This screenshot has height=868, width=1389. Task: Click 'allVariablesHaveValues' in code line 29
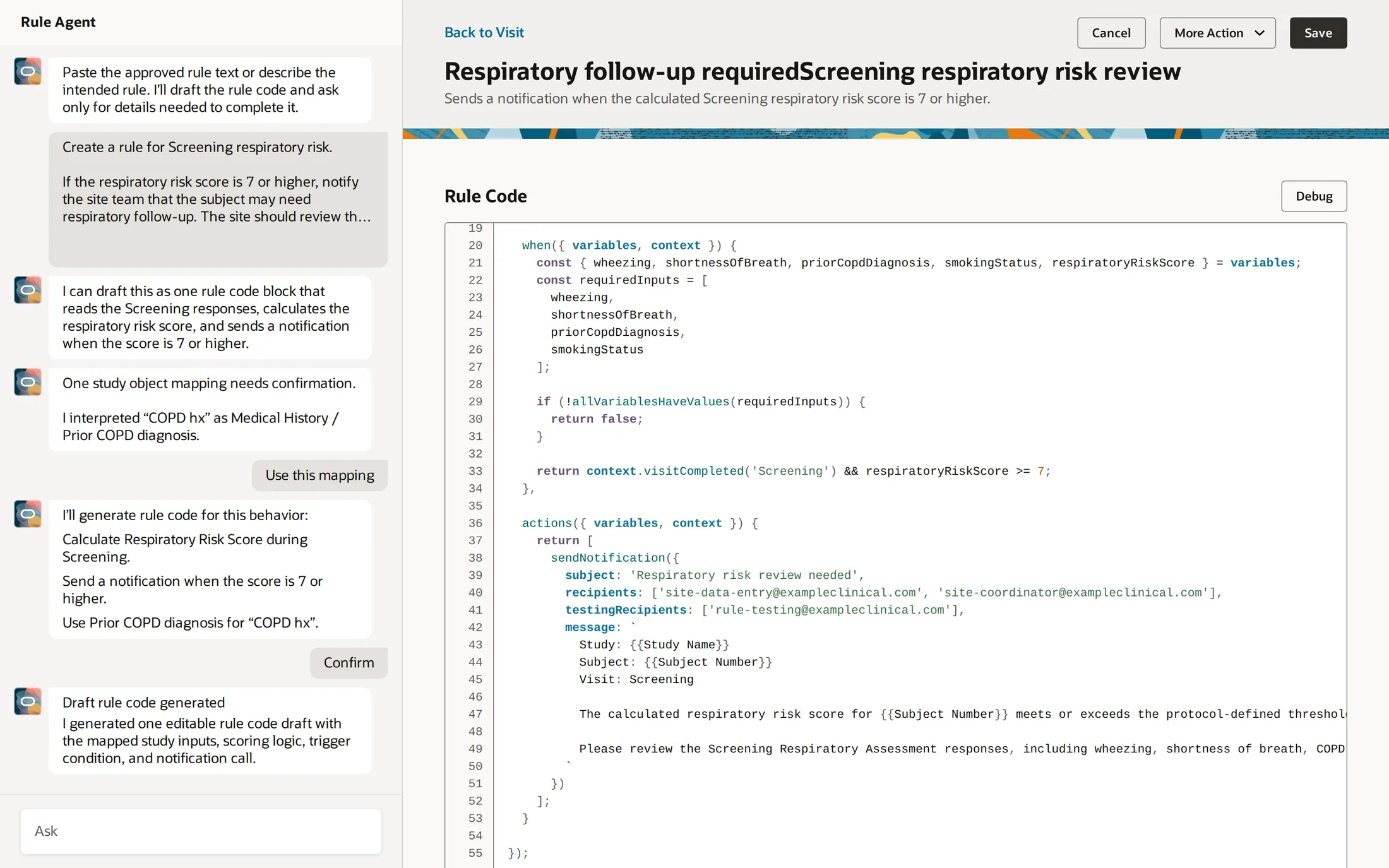click(650, 401)
